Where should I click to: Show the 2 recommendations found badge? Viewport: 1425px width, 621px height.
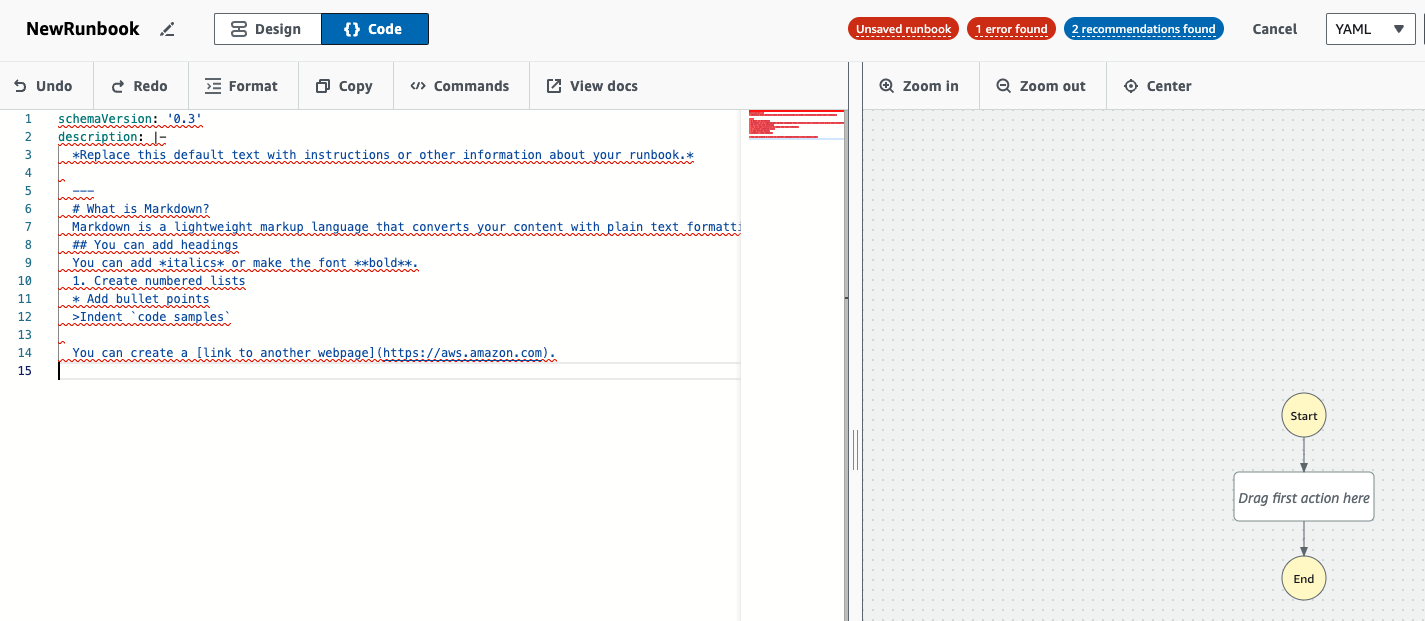pos(1143,29)
